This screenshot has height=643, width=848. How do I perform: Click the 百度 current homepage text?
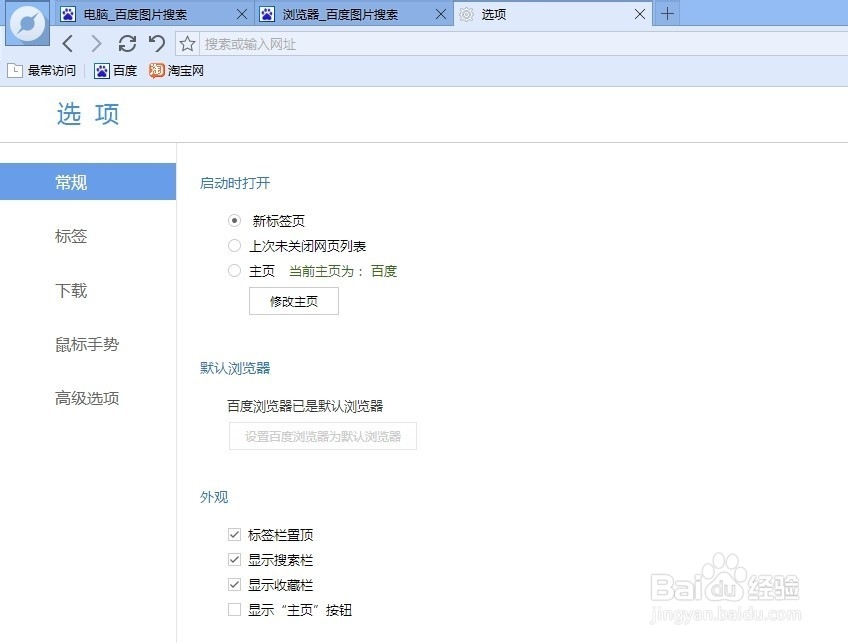(384, 271)
